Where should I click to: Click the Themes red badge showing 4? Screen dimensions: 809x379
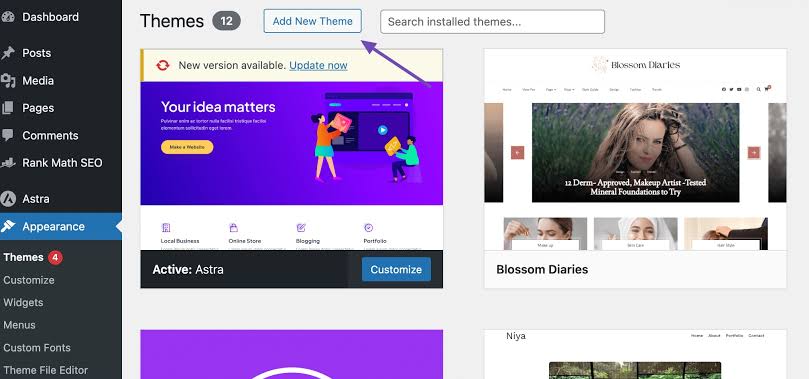(x=55, y=257)
